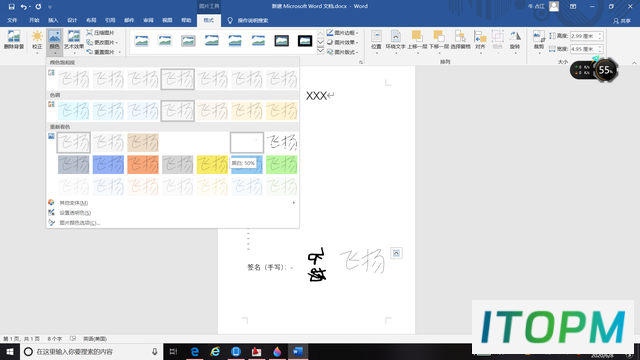Expand the Picture Effects (图片效果) dropdown
Image resolution: width=640 pixels, height=360 pixels.
click(x=342, y=42)
